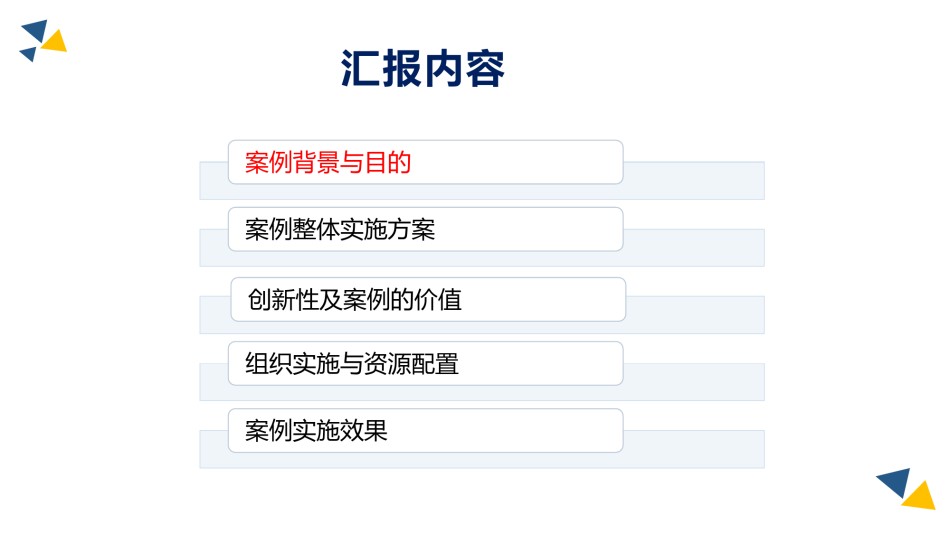Select the yellow triangle in bottom-right logo
The width and height of the screenshot is (950, 534).
[x=920, y=496]
